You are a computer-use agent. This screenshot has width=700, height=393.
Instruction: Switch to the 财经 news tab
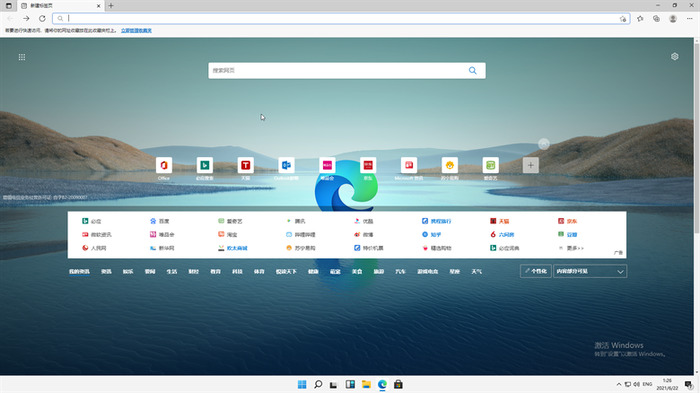[x=193, y=272]
